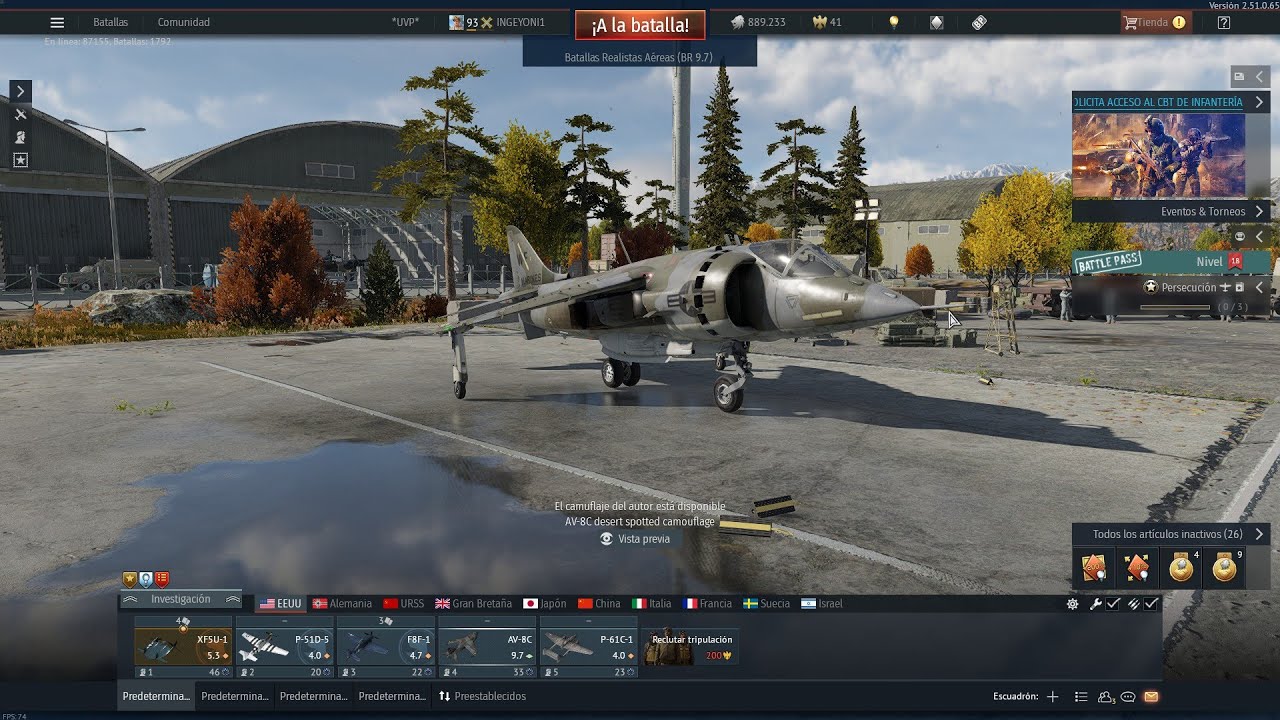Image resolution: width=1280 pixels, height=720 pixels.
Task: Click Reclutar tripulación crew slot
Action: (x=690, y=647)
